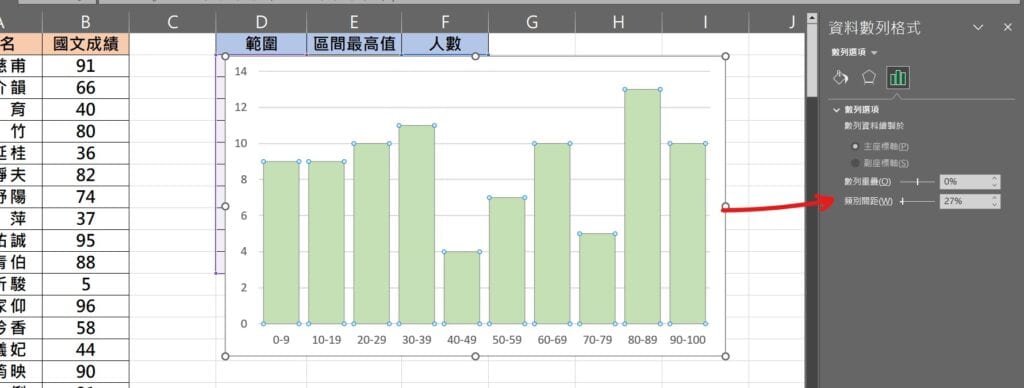Open 數列選項 dropdown below pane title

point(854,52)
